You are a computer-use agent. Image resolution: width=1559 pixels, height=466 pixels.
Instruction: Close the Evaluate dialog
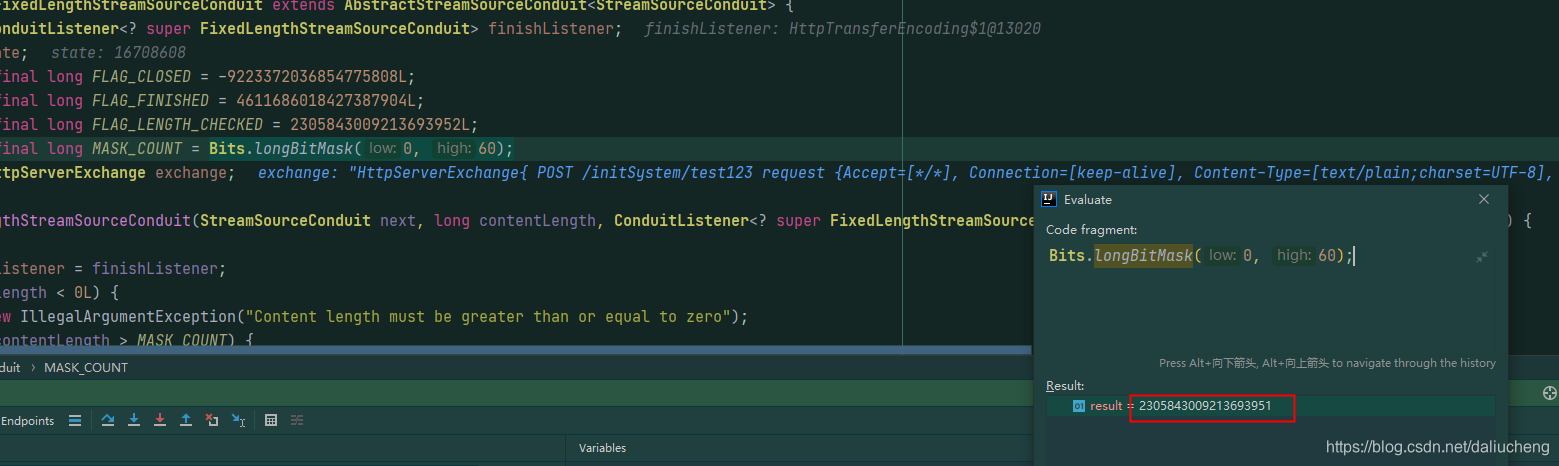(x=1484, y=199)
